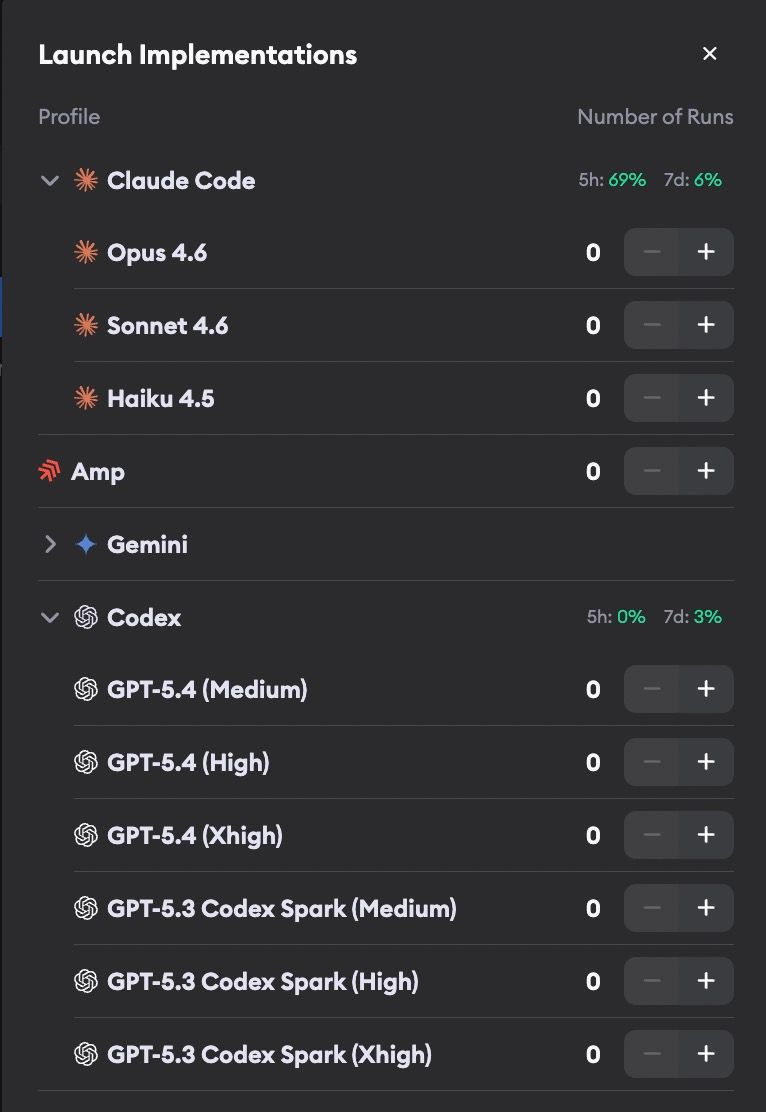Click the Gemini sparkle icon
The image size is (766, 1112).
pyautogui.click(x=85, y=544)
